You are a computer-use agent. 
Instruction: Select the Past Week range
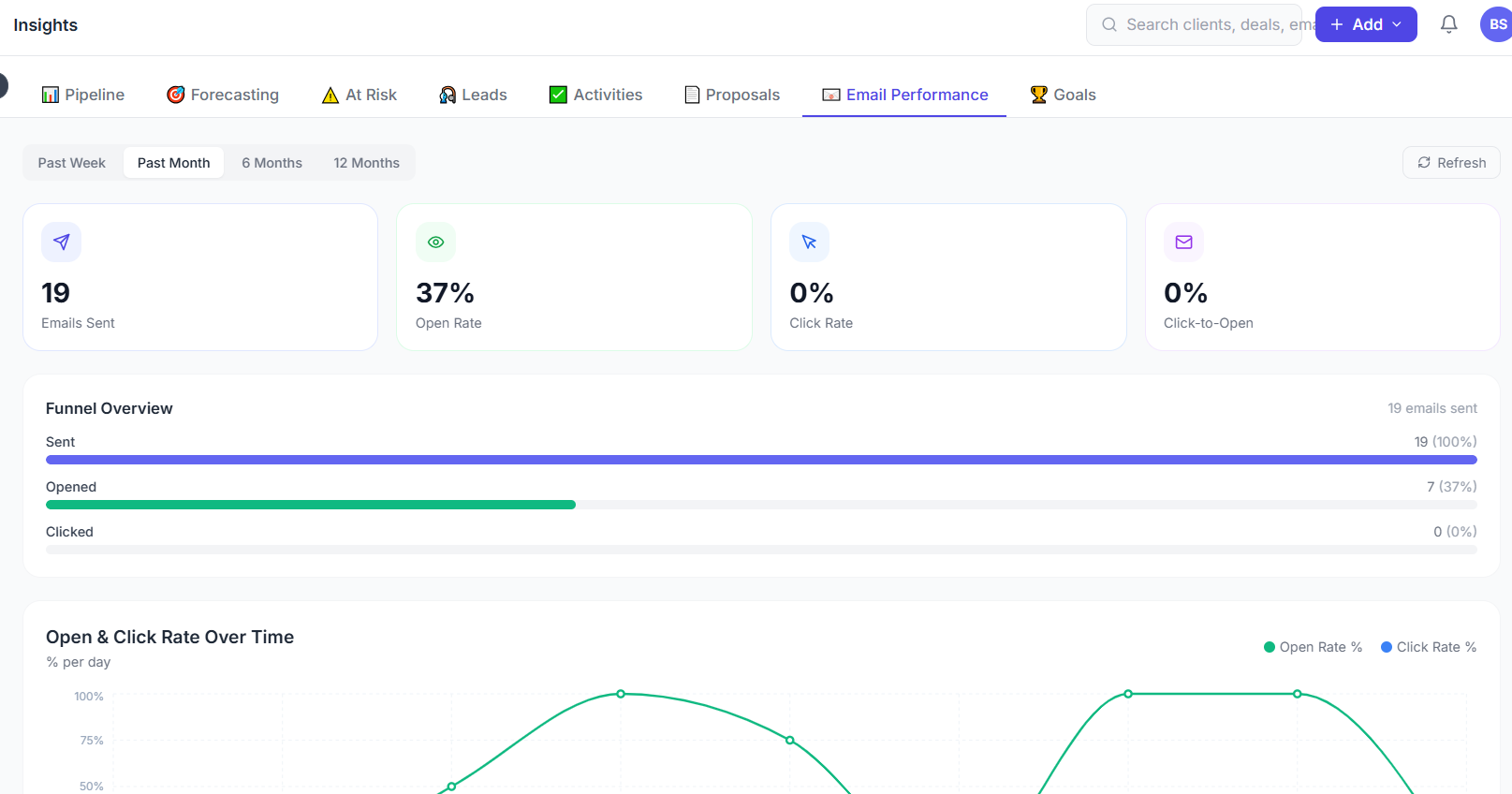[72, 163]
